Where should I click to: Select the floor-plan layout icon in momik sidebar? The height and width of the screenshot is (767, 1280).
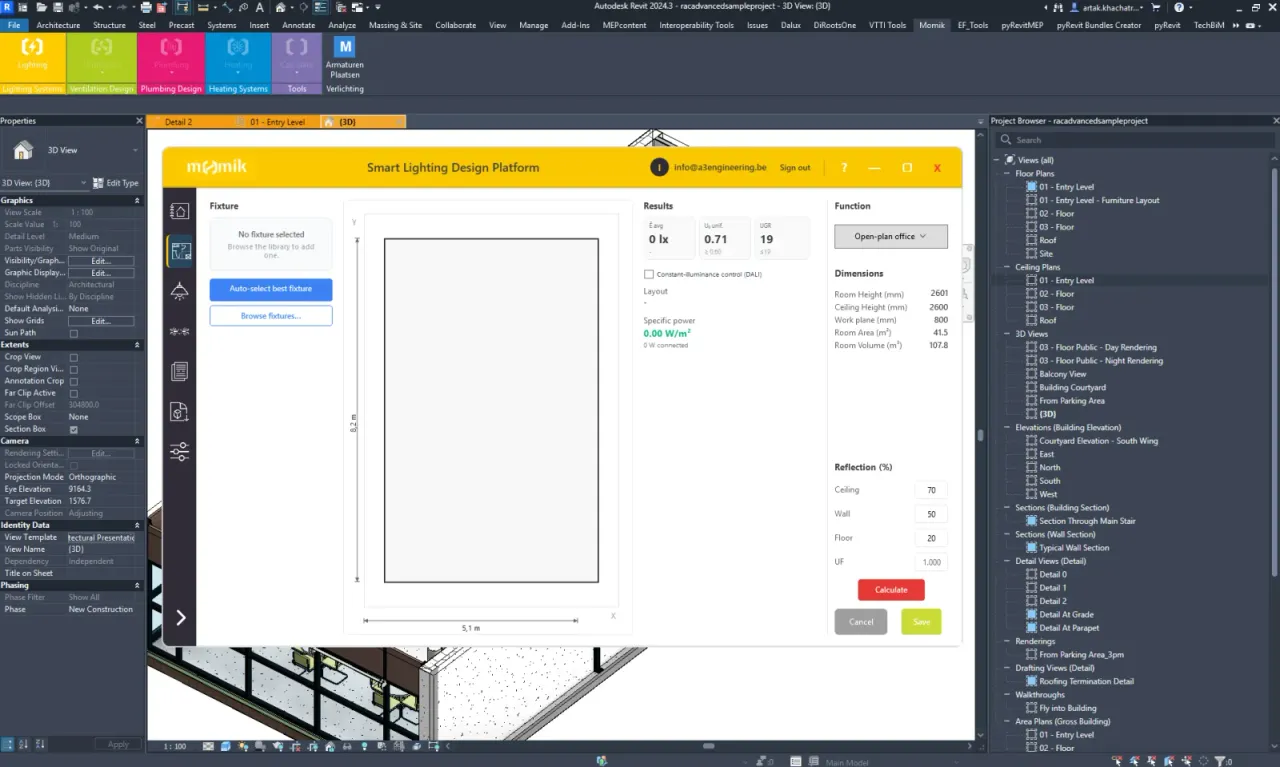(180, 251)
